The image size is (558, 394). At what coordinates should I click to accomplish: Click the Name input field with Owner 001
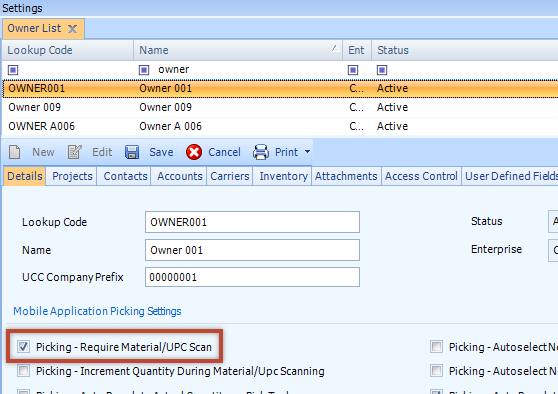[x=252, y=250]
